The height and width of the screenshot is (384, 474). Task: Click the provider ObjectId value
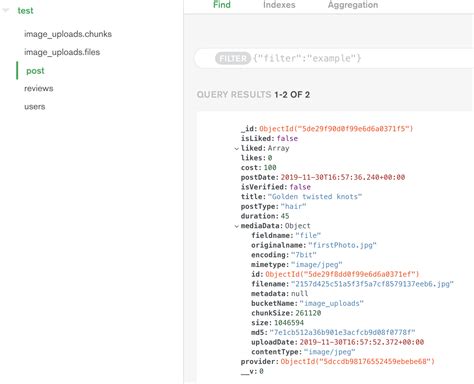point(358,362)
